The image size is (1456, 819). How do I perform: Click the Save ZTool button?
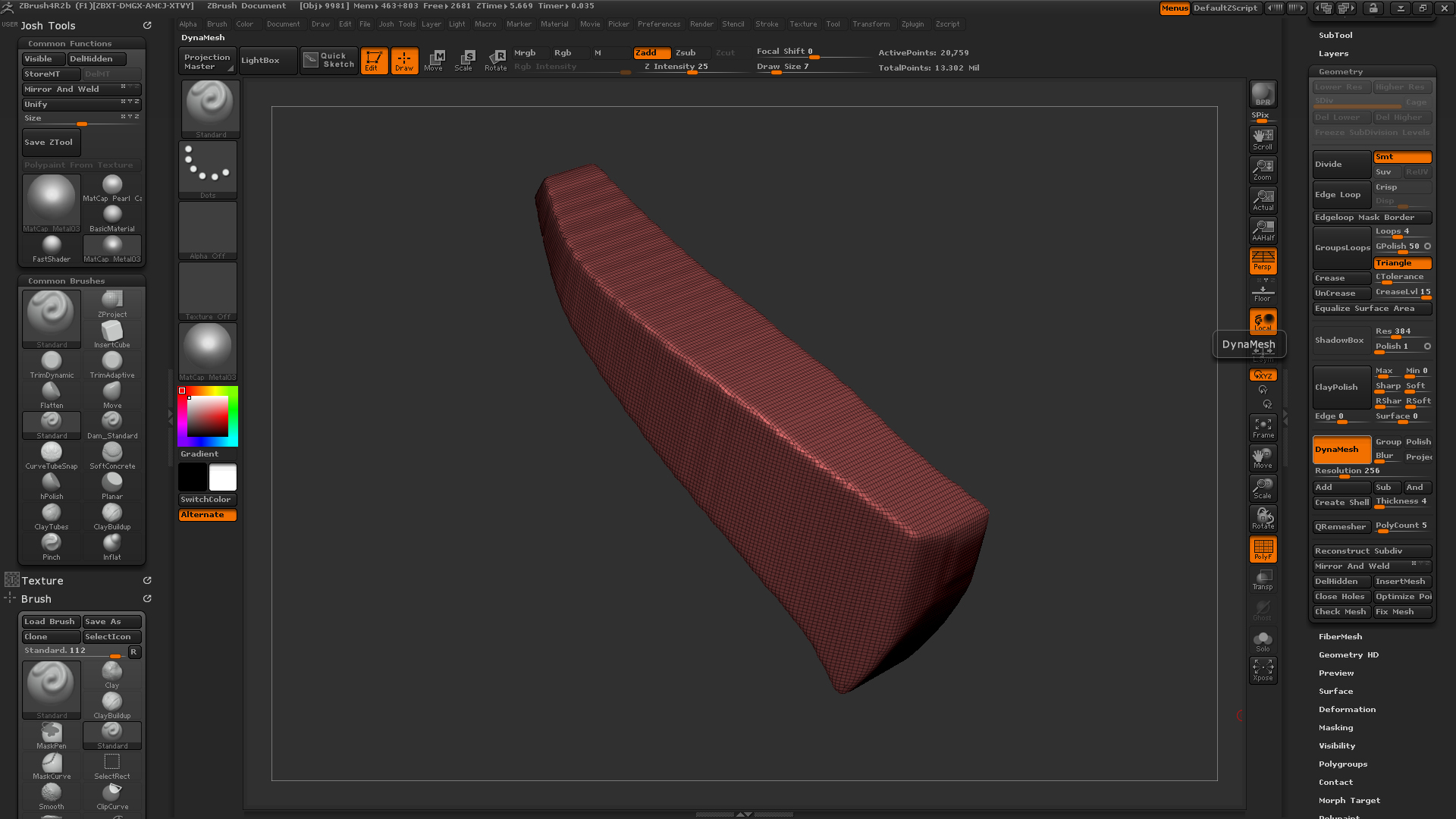point(51,143)
